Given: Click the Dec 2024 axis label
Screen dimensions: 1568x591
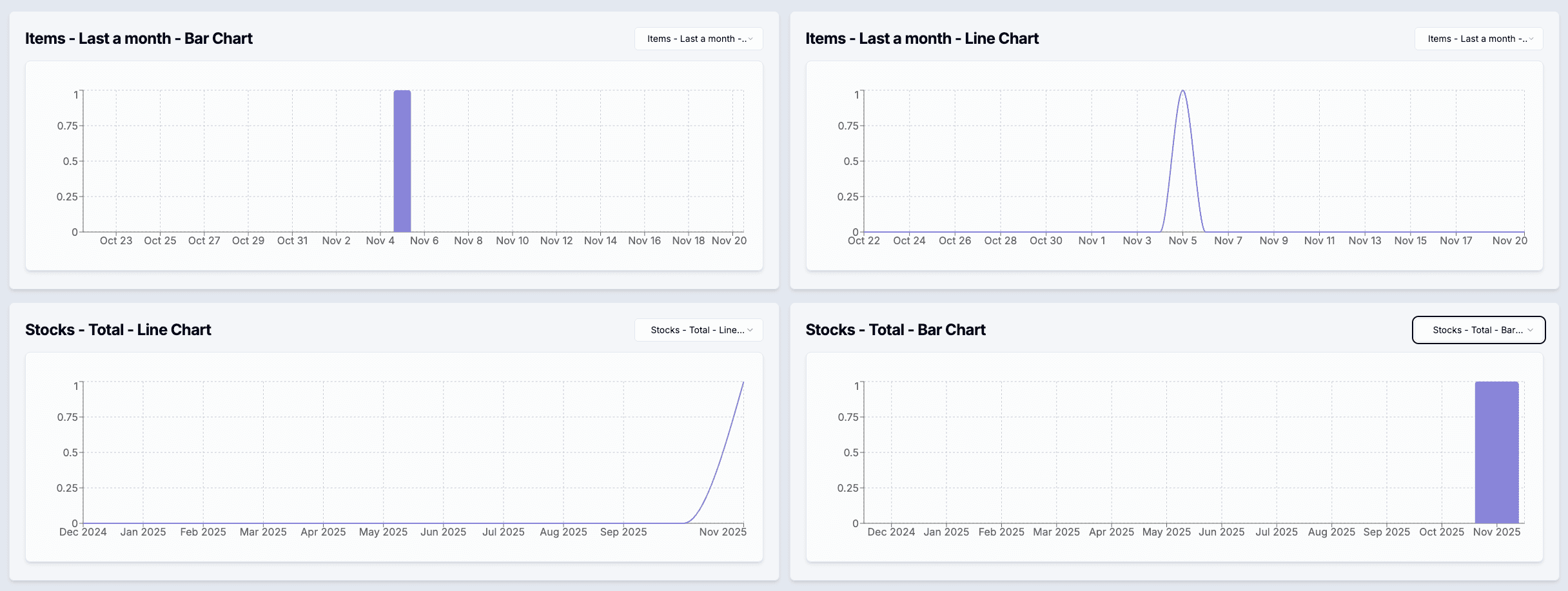Looking at the screenshot, I should tap(84, 532).
